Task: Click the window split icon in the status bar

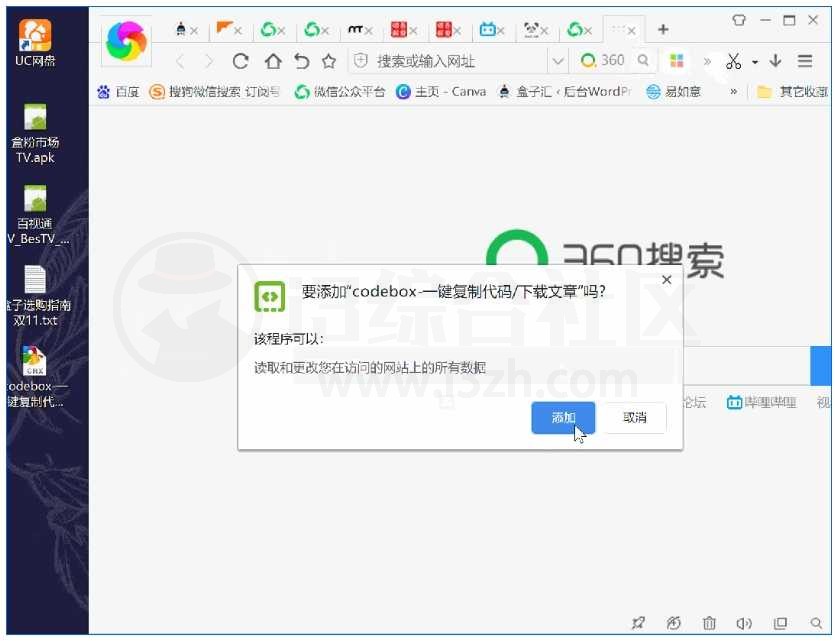Action: pyautogui.click(x=780, y=622)
